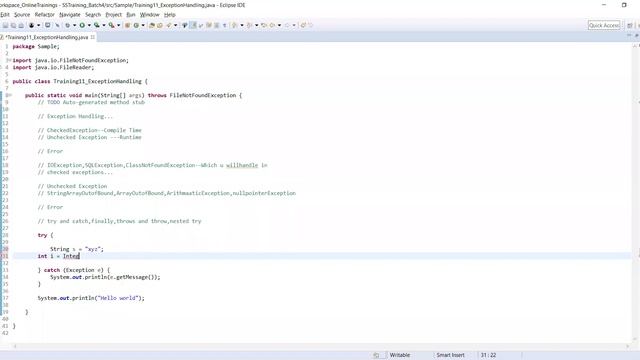Click the Forward navigation arrow icon
The height and width of the screenshot is (360, 640).
[x=287, y=25]
